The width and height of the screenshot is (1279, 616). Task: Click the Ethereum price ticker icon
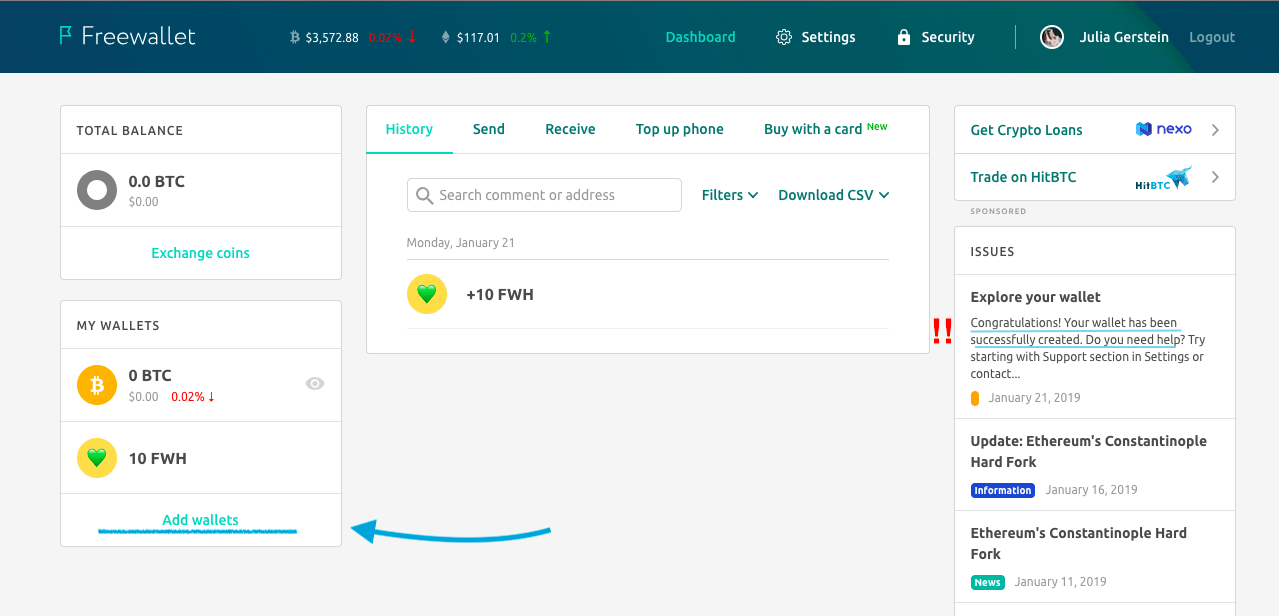click(446, 37)
